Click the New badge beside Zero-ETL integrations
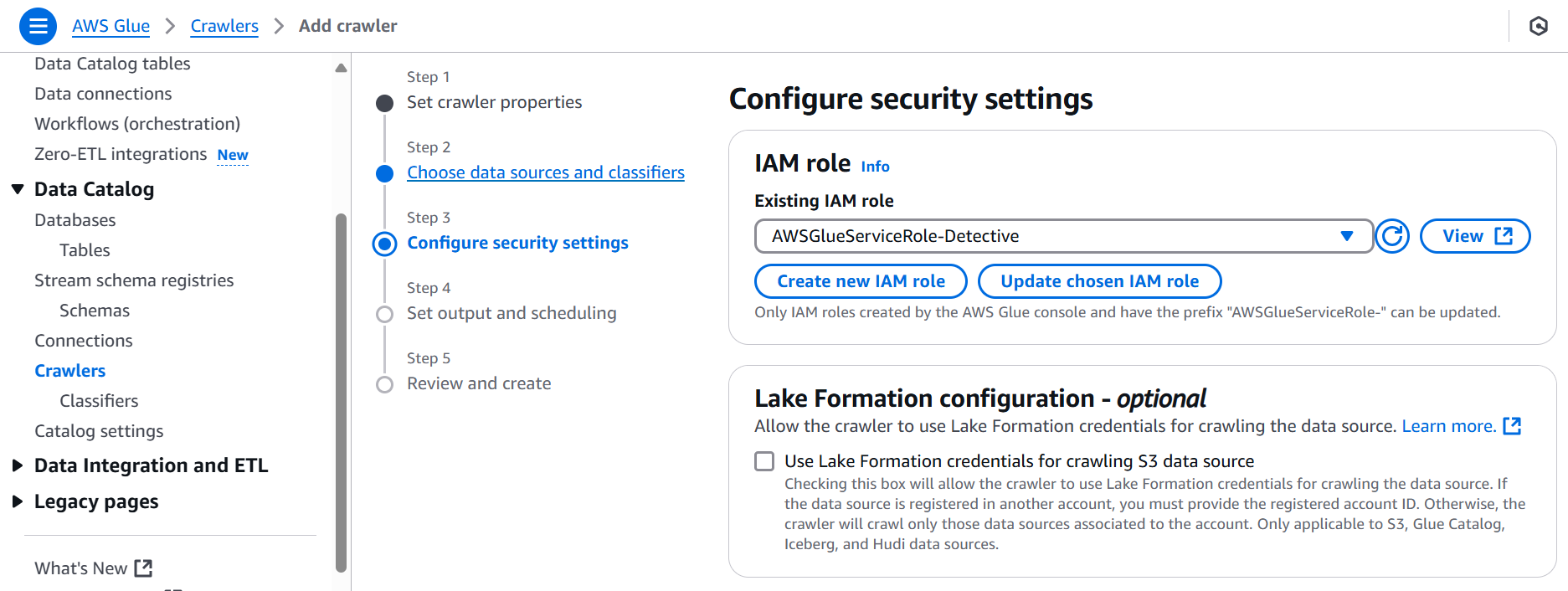The image size is (1568, 591). (233, 155)
